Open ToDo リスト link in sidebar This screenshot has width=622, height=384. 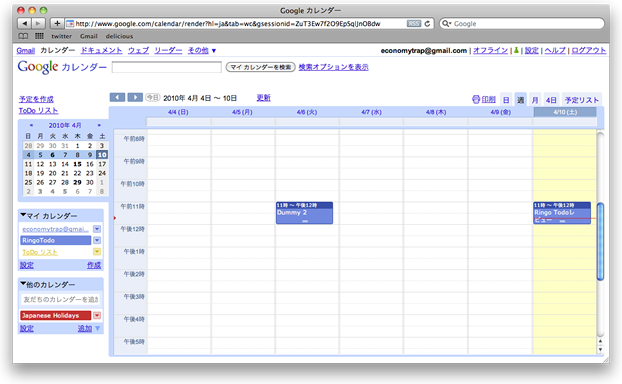click(38, 111)
